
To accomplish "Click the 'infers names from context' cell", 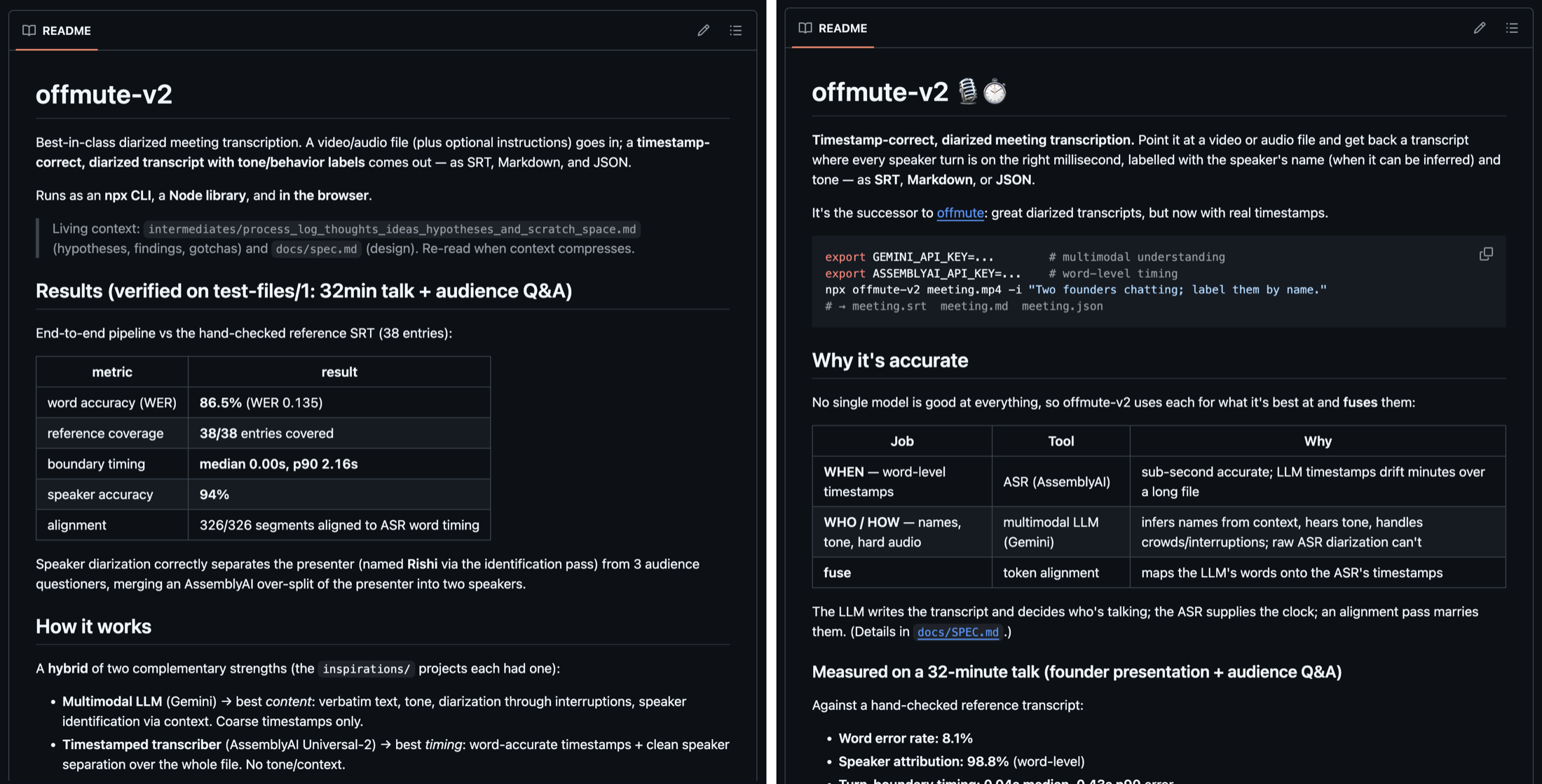I will pos(1318,532).
